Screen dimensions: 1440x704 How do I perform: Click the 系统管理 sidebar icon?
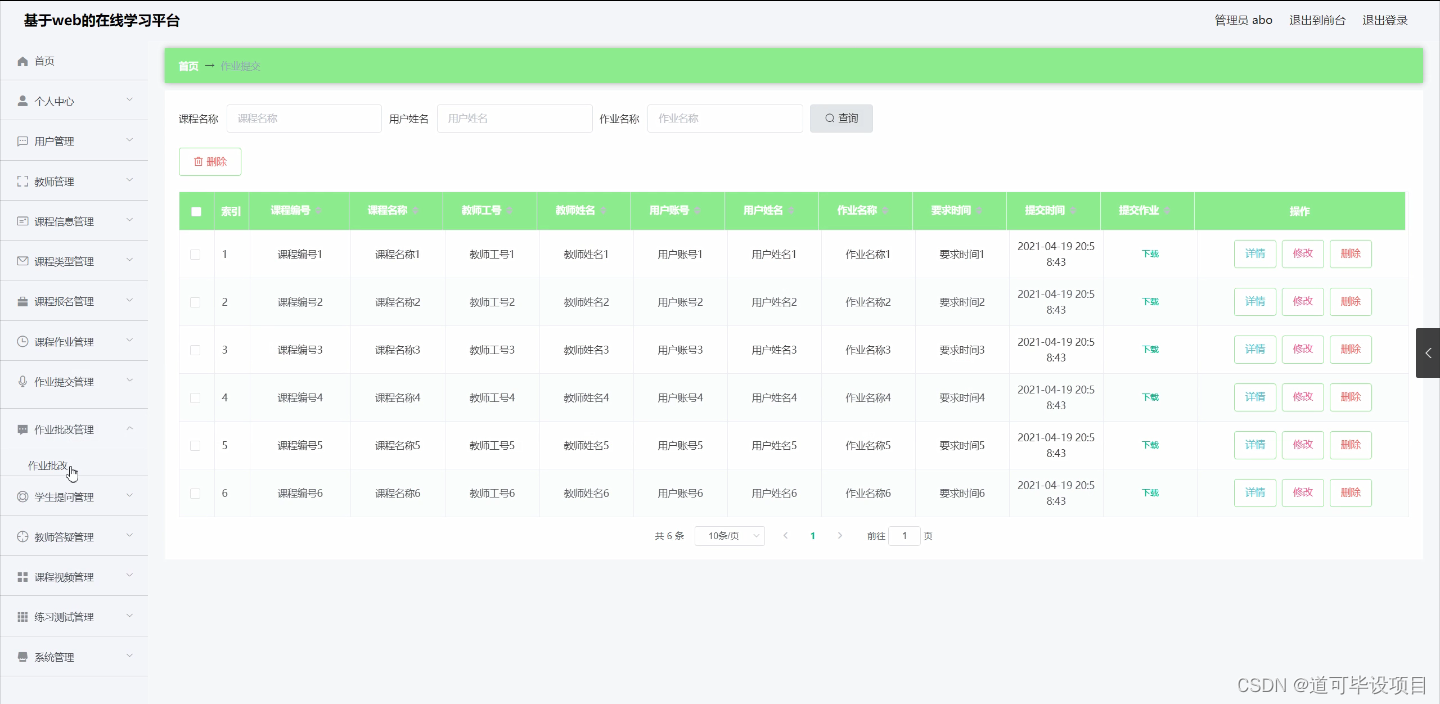pyautogui.click(x=22, y=656)
